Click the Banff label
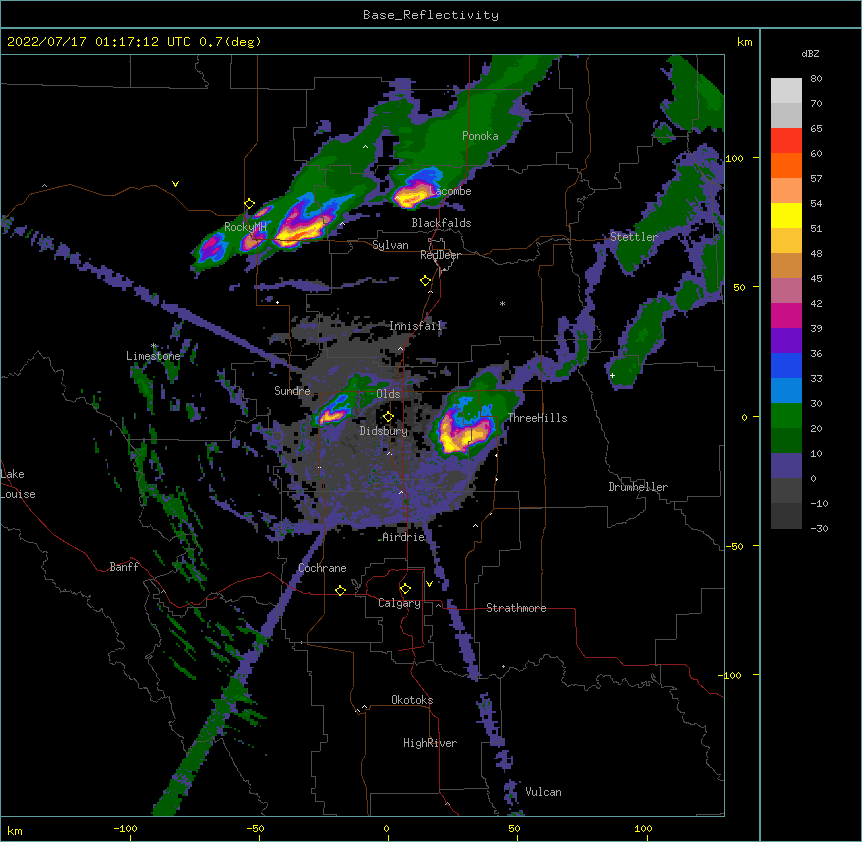This screenshot has height=842, width=862. [x=124, y=567]
